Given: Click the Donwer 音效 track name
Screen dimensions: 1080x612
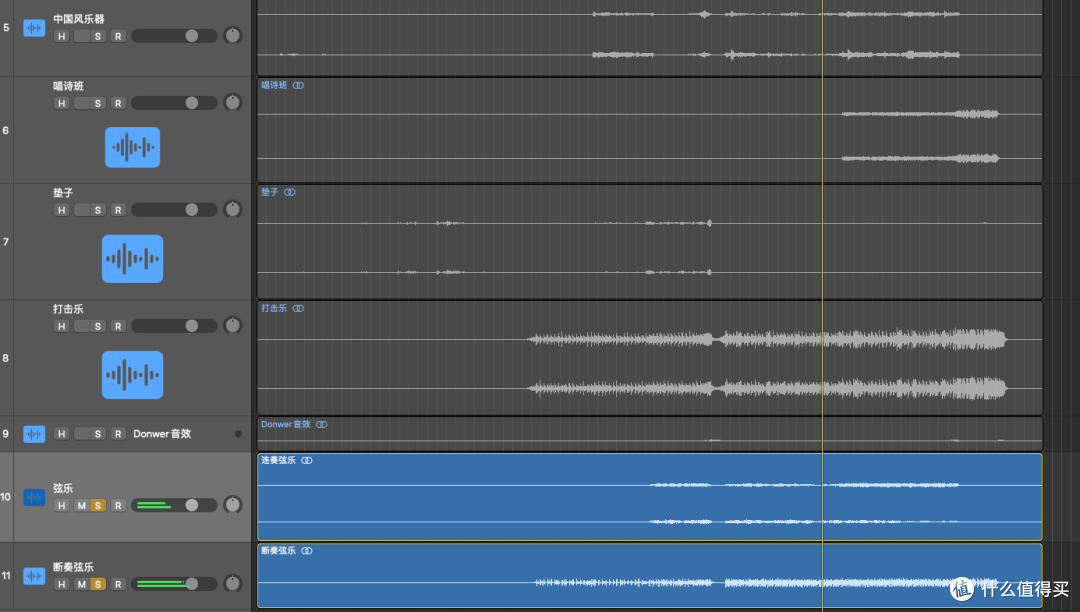Looking at the screenshot, I should (x=162, y=434).
